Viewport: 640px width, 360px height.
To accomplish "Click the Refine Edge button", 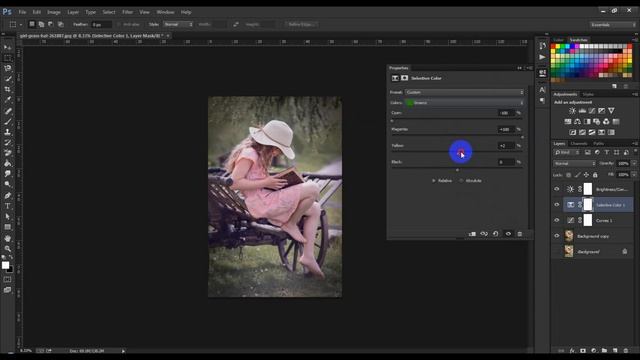I will tap(301, 24).
